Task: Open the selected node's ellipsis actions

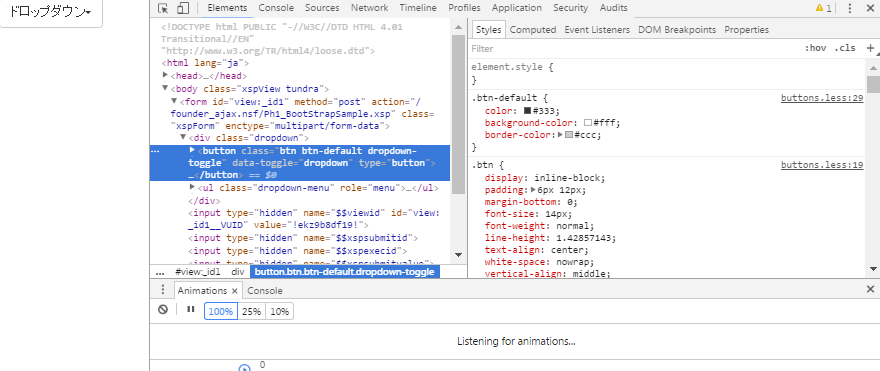Action: click(x=156, y=151)
